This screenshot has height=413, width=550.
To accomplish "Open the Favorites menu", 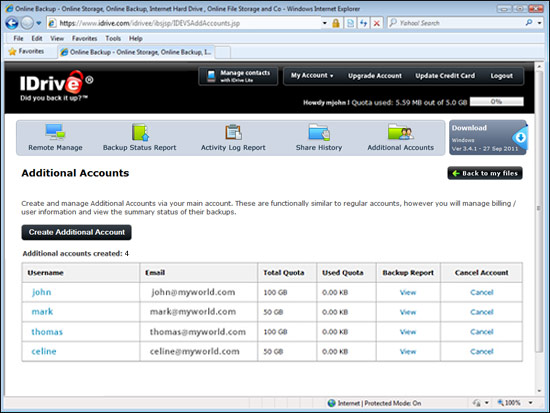I will click(x=85, y=38).
